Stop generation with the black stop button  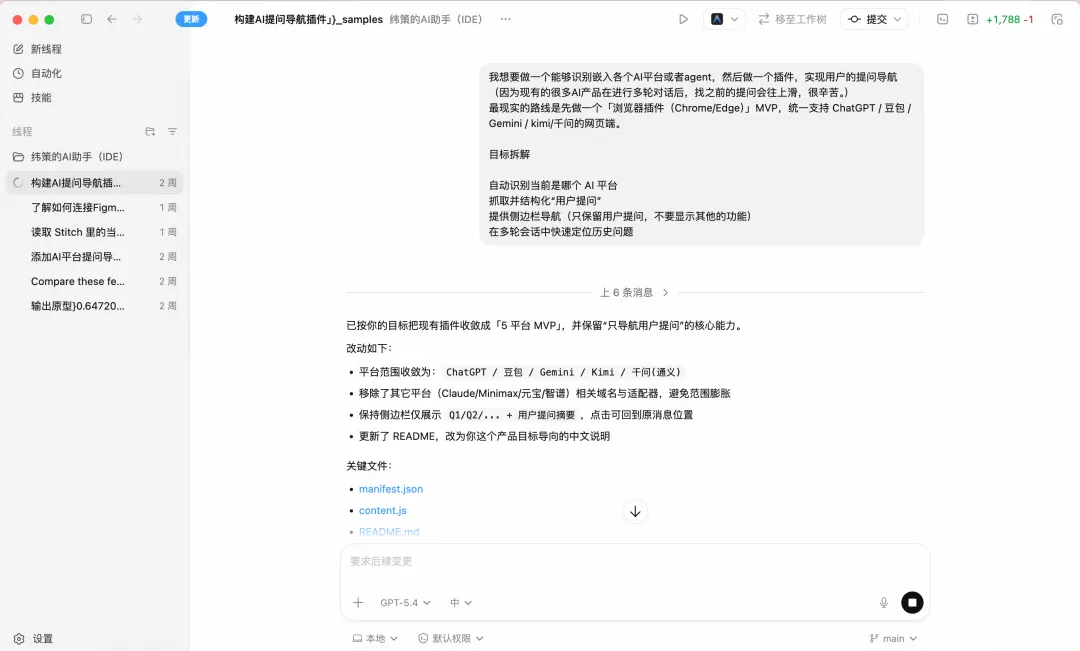[x=912, y=603]
